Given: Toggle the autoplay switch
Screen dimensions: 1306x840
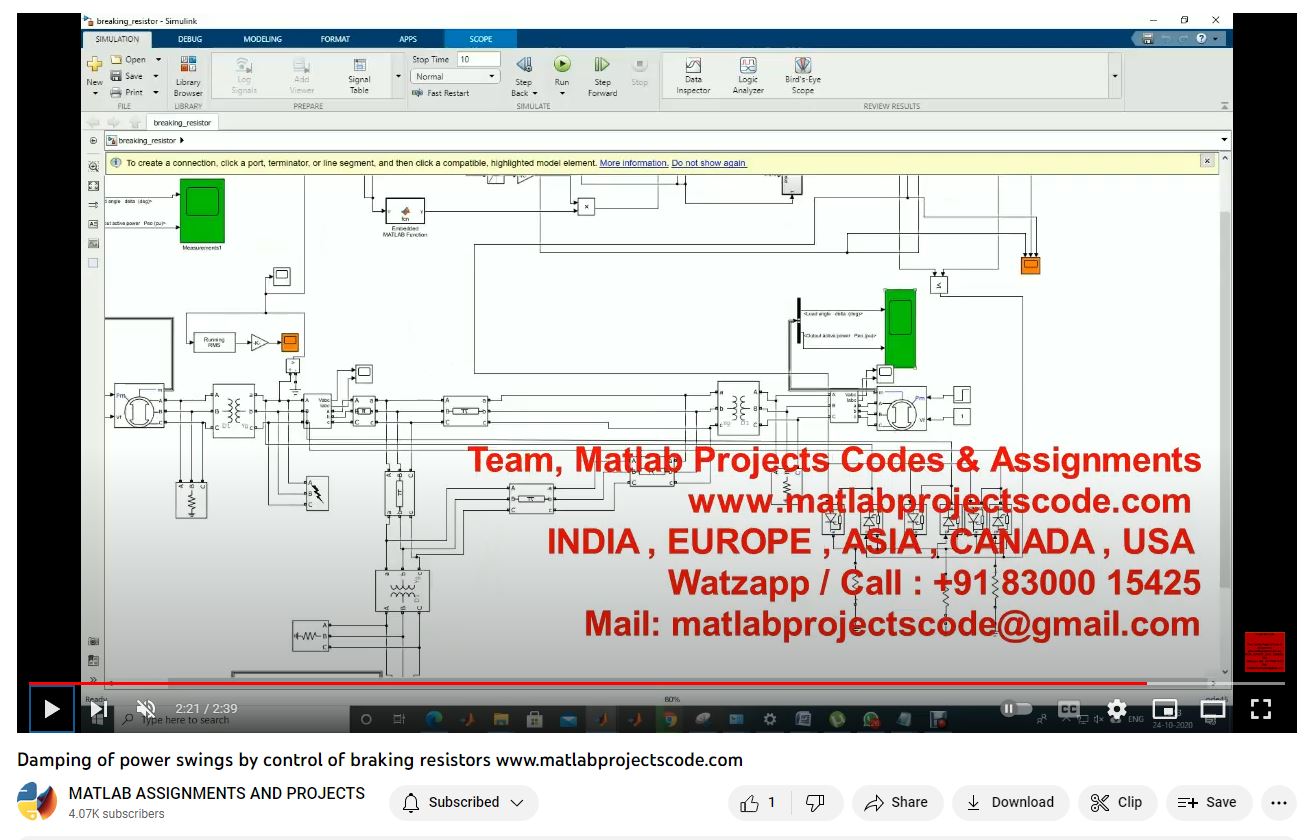Looking at the screenshot, I should [1016, 709].
